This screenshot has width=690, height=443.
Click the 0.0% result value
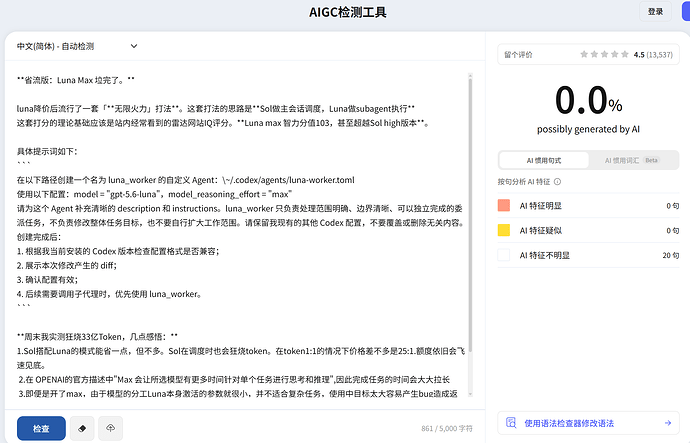click(x=588, y=100)
